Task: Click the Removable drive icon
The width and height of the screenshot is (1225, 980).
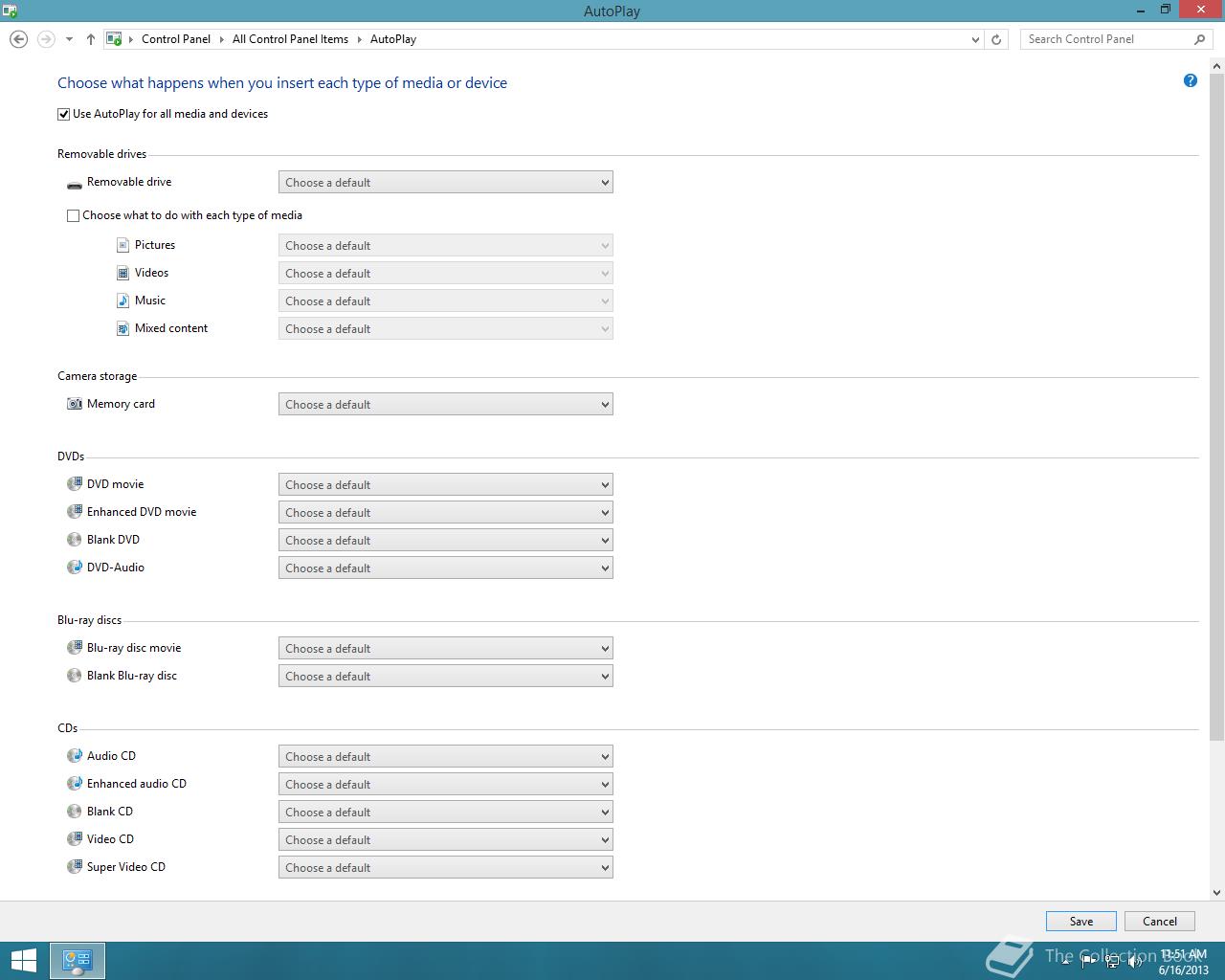Action: (75, 183)
